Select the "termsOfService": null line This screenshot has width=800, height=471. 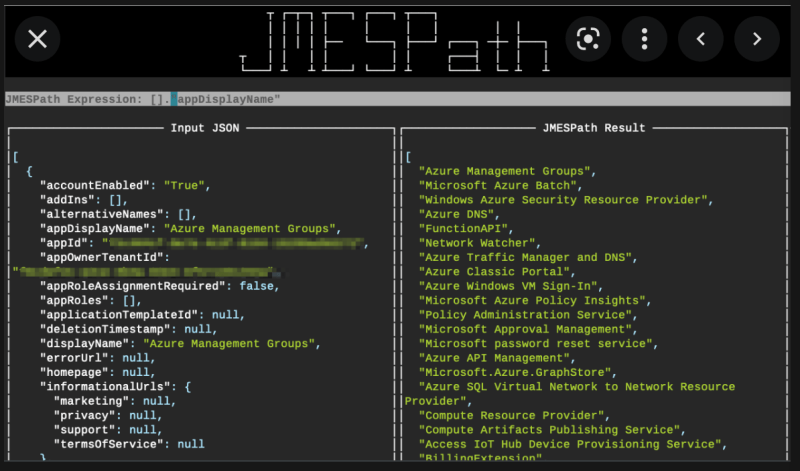coord(129,444)
